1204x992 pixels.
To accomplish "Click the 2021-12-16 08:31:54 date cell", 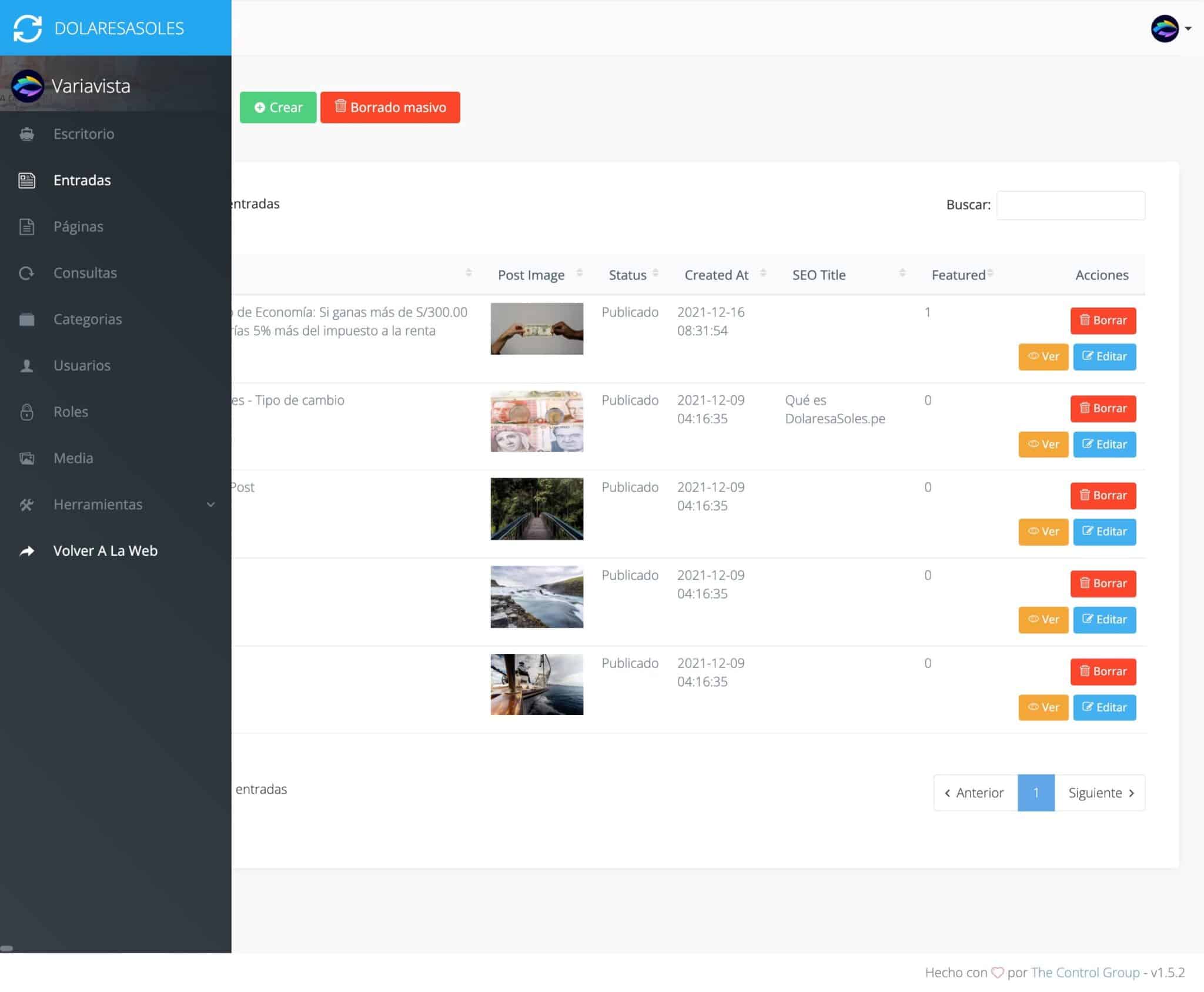I will click(x=711, y=322).
